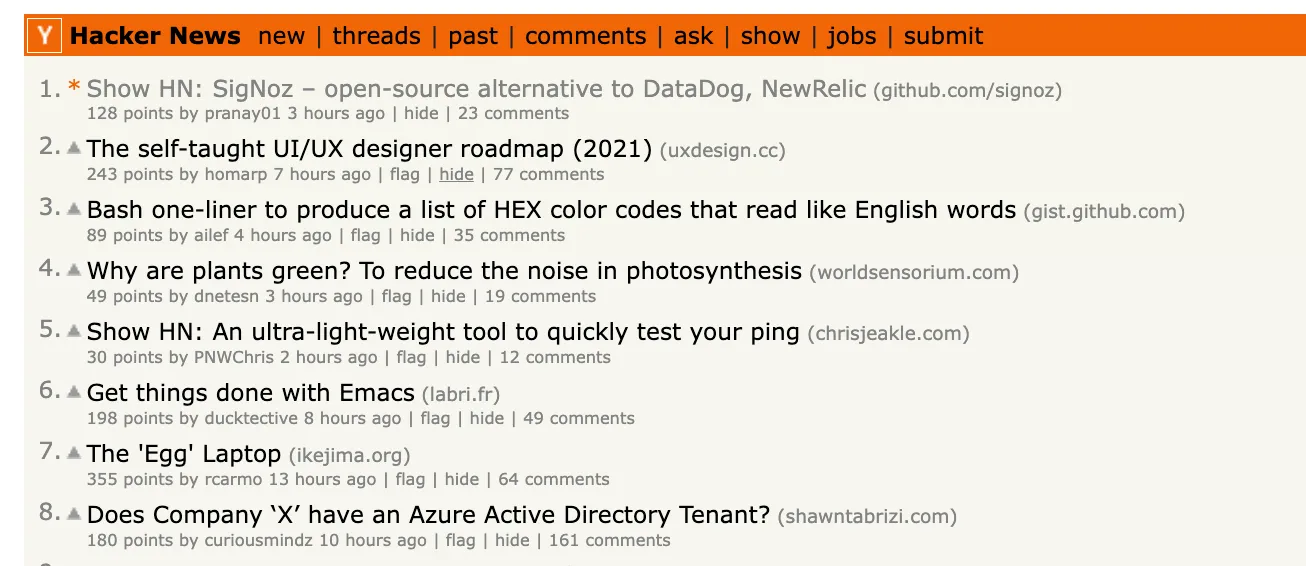Upvote the plants green photosynthesis story
The height and width of the screenshot is (566, 1306).
74,270
